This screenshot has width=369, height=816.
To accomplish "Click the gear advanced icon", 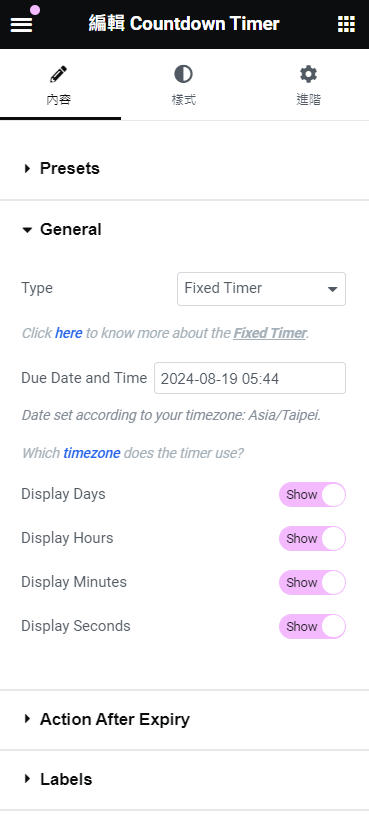I will coord(308,74).
